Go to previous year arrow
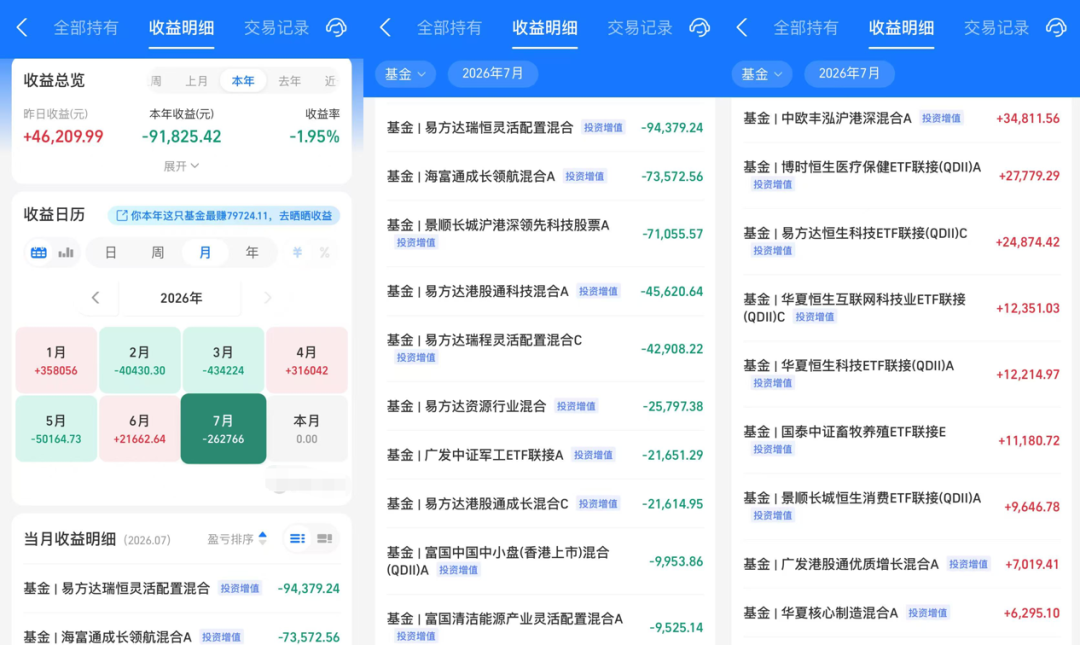The image size is (1080, 645). point(96,298)
